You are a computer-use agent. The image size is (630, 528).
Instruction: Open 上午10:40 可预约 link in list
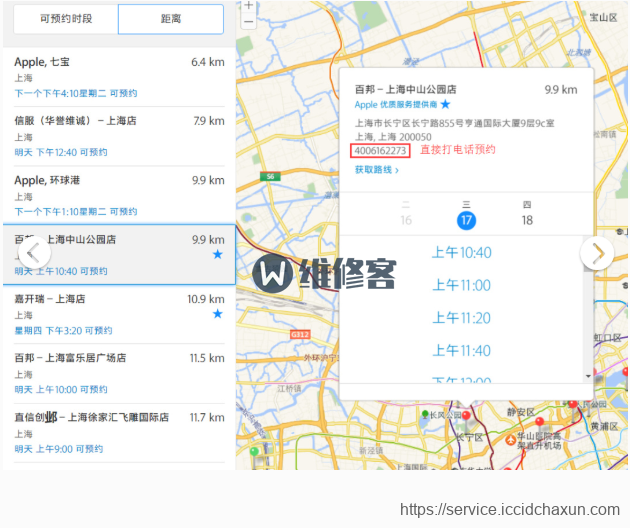(x=61, y=271)
